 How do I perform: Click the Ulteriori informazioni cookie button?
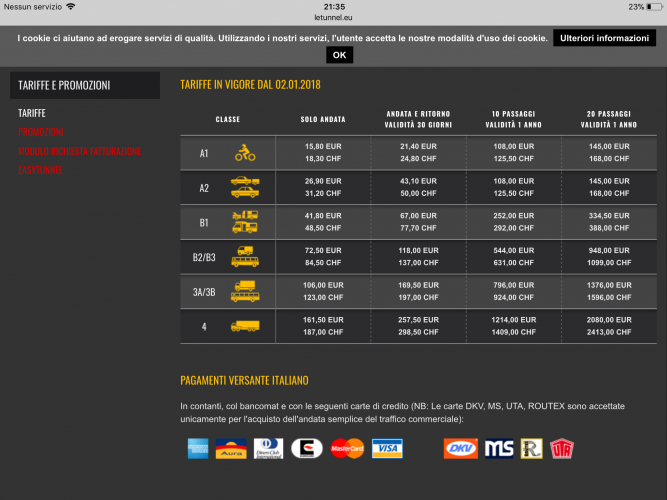coord(605,38)
